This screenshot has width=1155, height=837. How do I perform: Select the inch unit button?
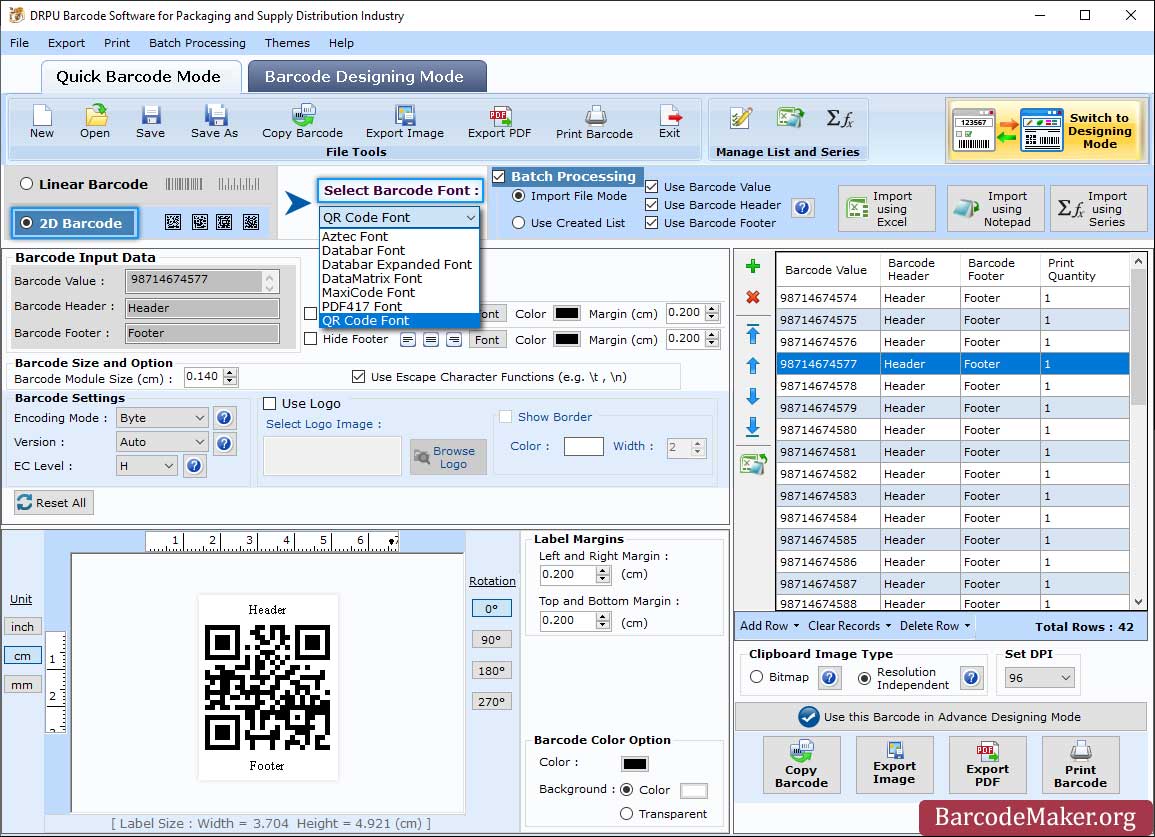point(22,626)
